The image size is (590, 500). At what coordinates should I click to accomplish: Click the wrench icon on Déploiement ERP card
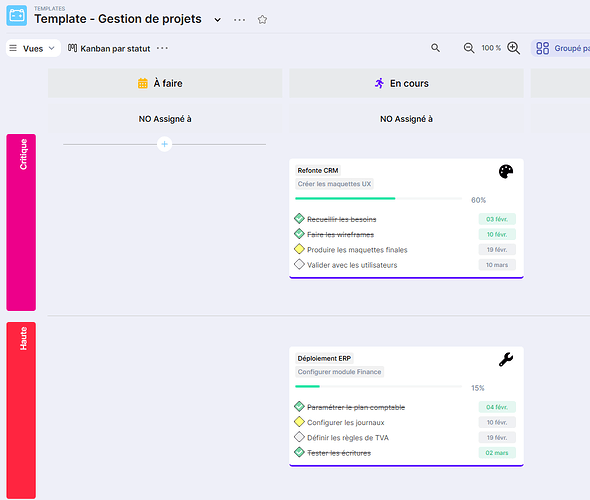pos(506,359)
